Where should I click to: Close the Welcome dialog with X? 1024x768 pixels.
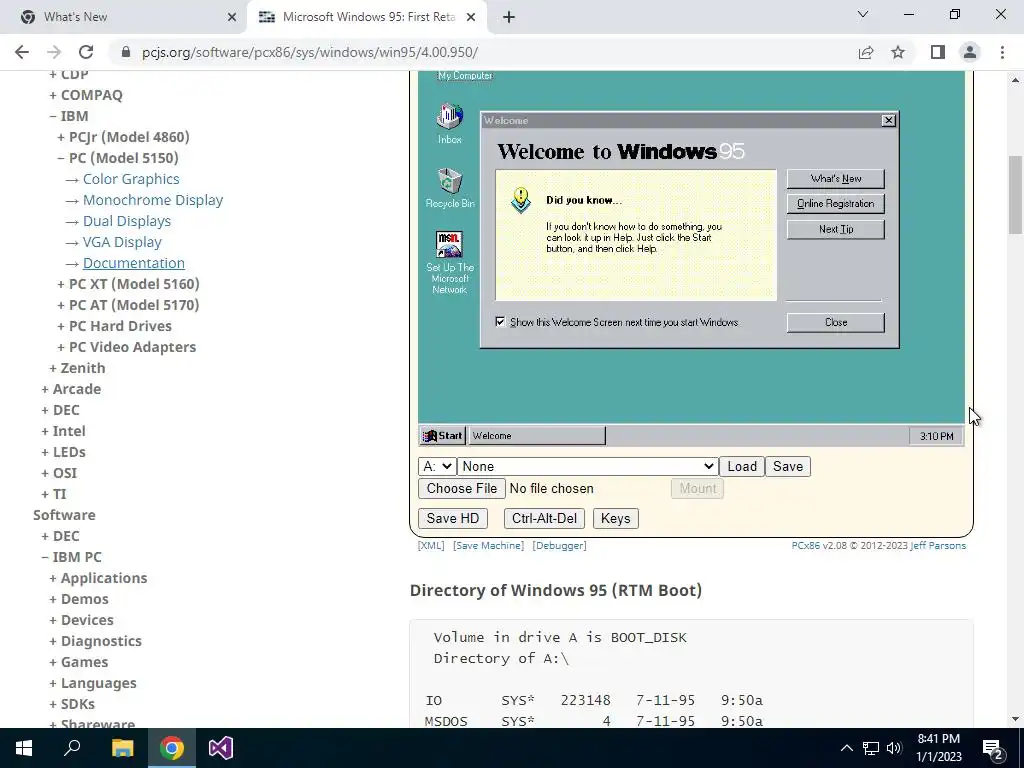pyautogui.click(x=888, y=120)
